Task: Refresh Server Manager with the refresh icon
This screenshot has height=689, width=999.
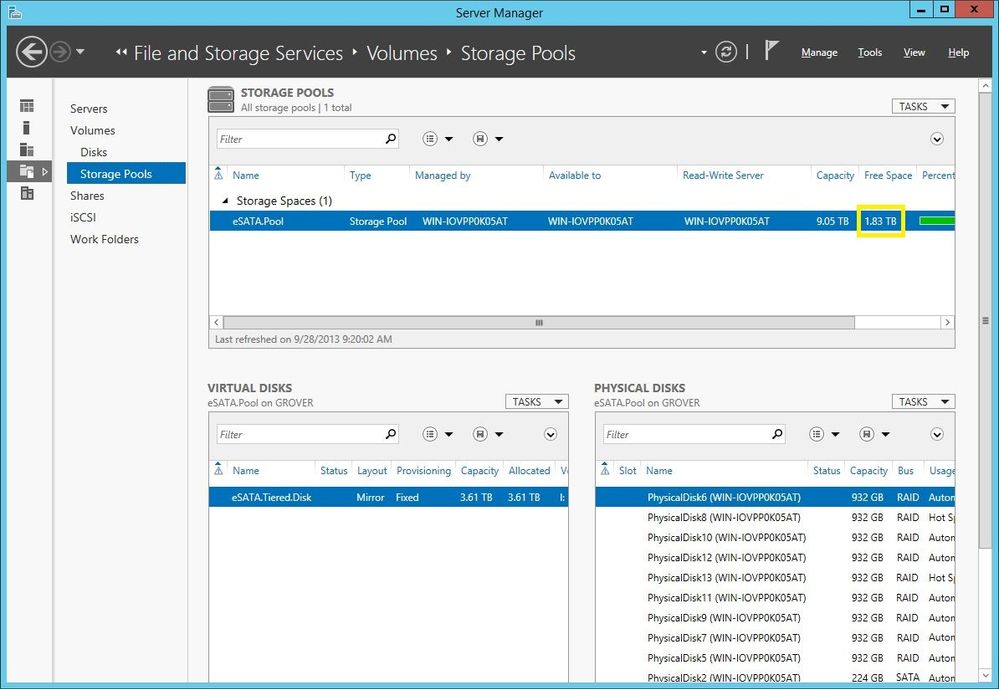Action: coord(726,52)
